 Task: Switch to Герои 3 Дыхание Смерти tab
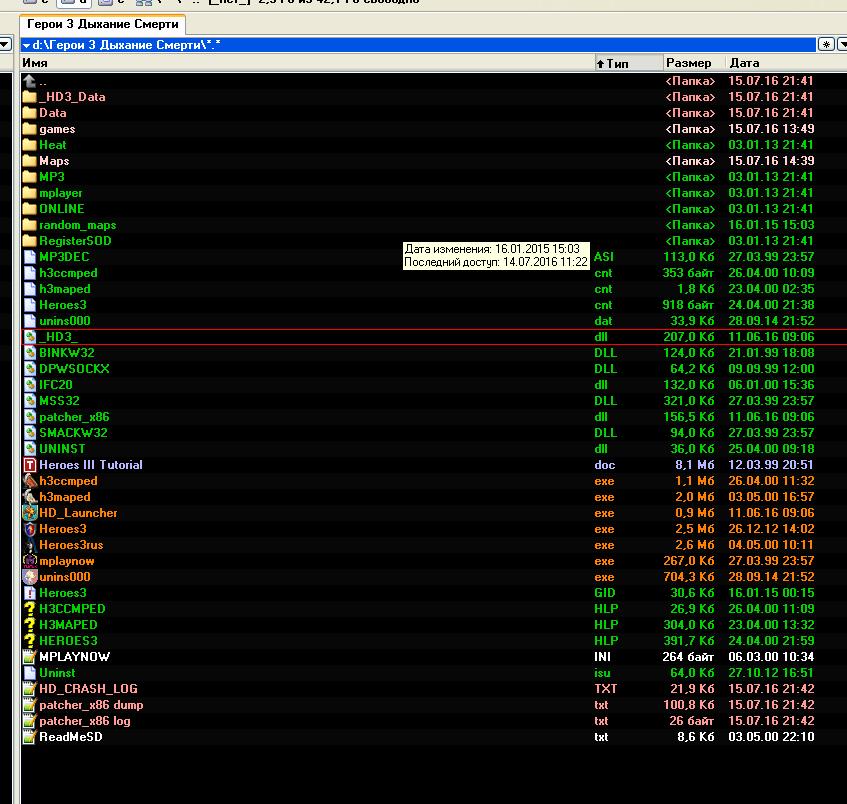click(x=103, y=24)
